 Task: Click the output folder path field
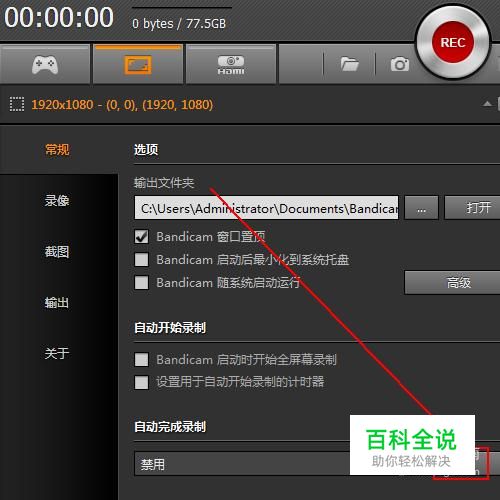(266, 208)
